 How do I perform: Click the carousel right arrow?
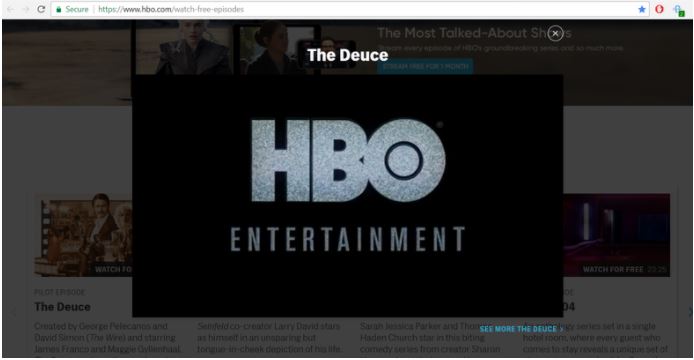[x=689, y=312]
